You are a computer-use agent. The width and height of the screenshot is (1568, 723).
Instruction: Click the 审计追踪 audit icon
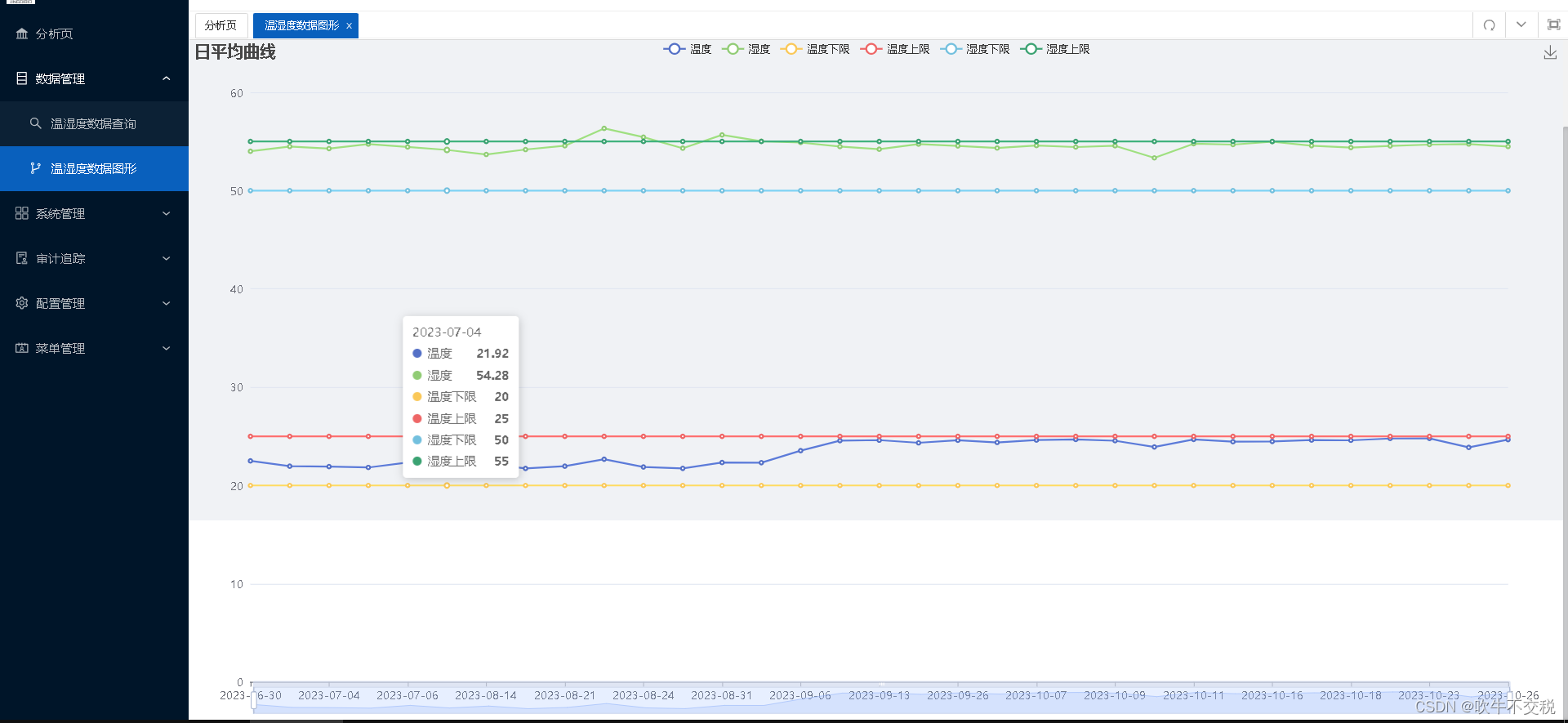click(x=22, y=258)
